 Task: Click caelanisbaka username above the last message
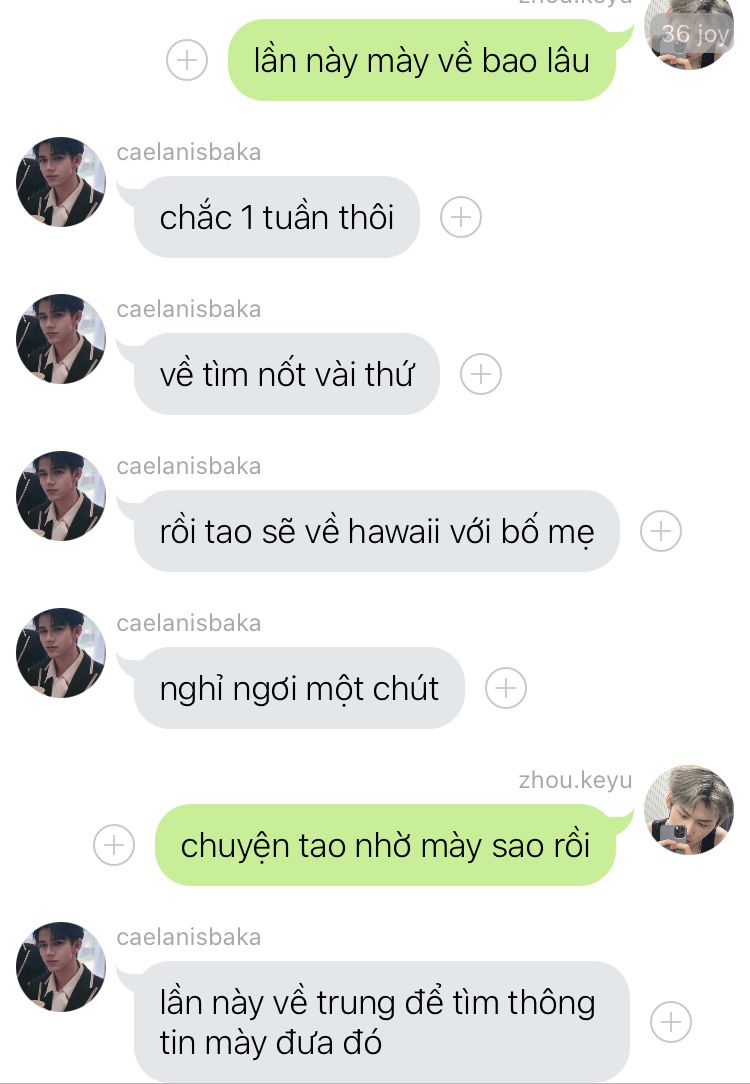(x=189, y=937)
